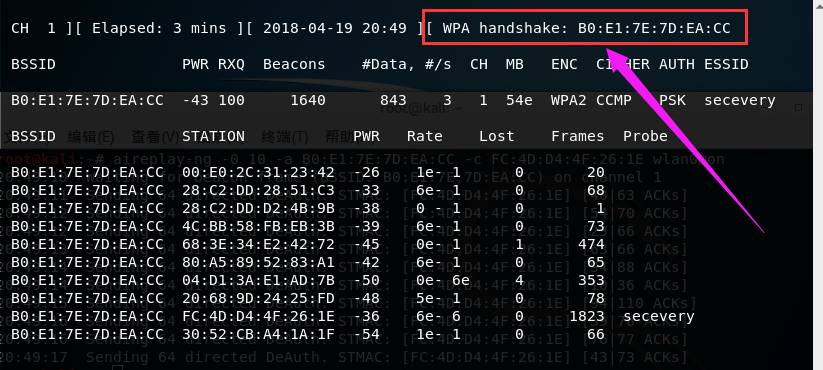Click the station power value '-54'

(366, 334)
